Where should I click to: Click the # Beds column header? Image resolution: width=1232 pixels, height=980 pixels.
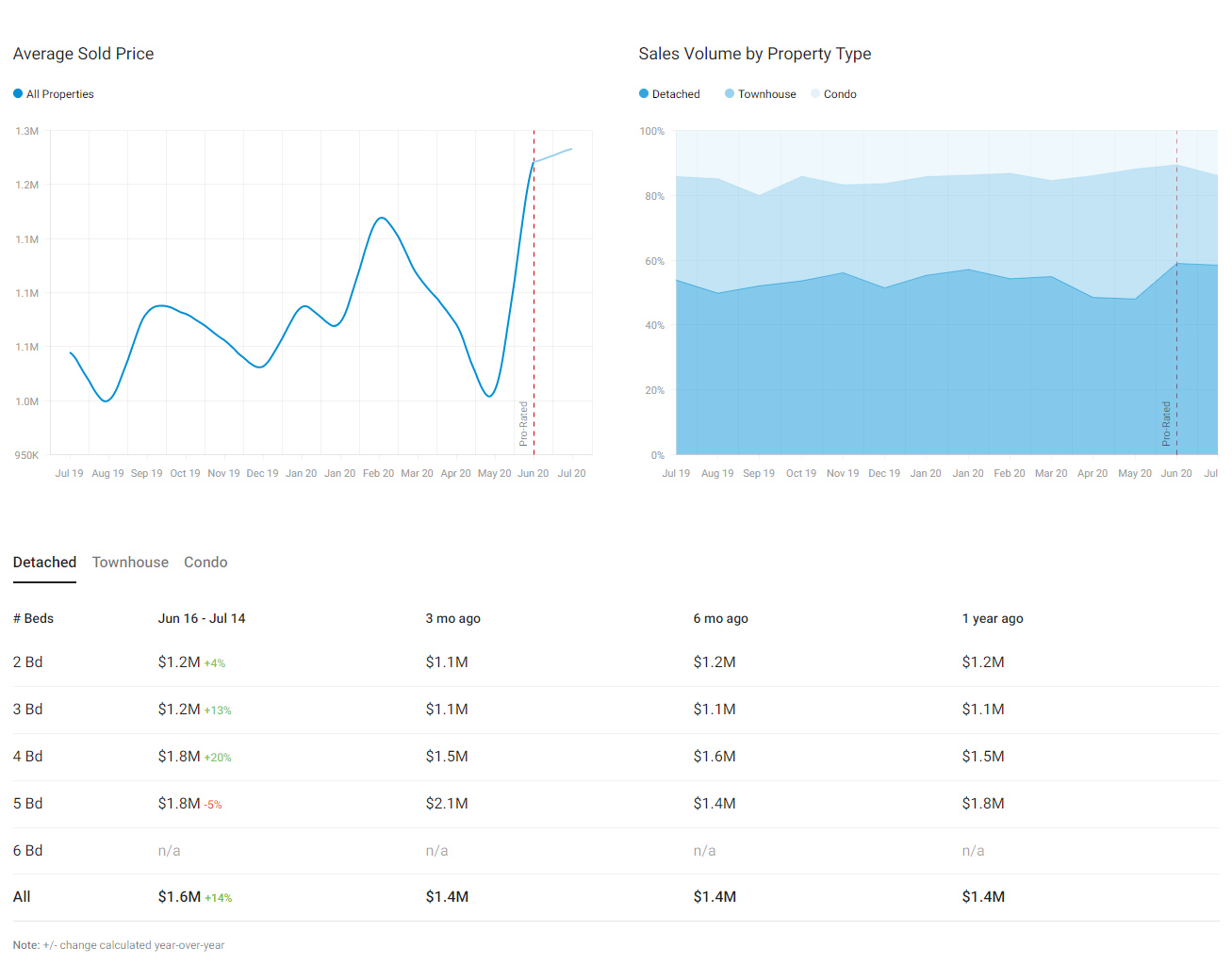33,618
